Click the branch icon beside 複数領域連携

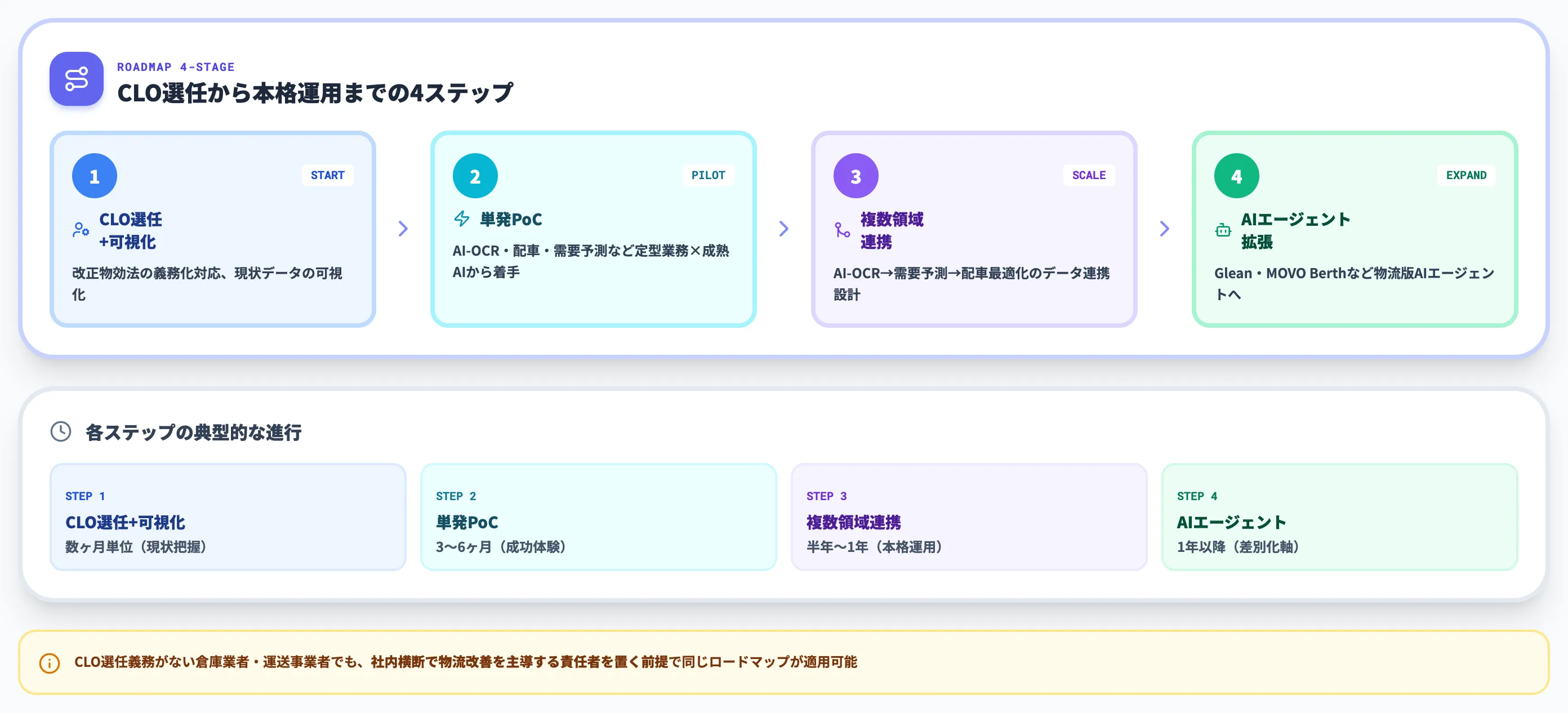[842, 230]
